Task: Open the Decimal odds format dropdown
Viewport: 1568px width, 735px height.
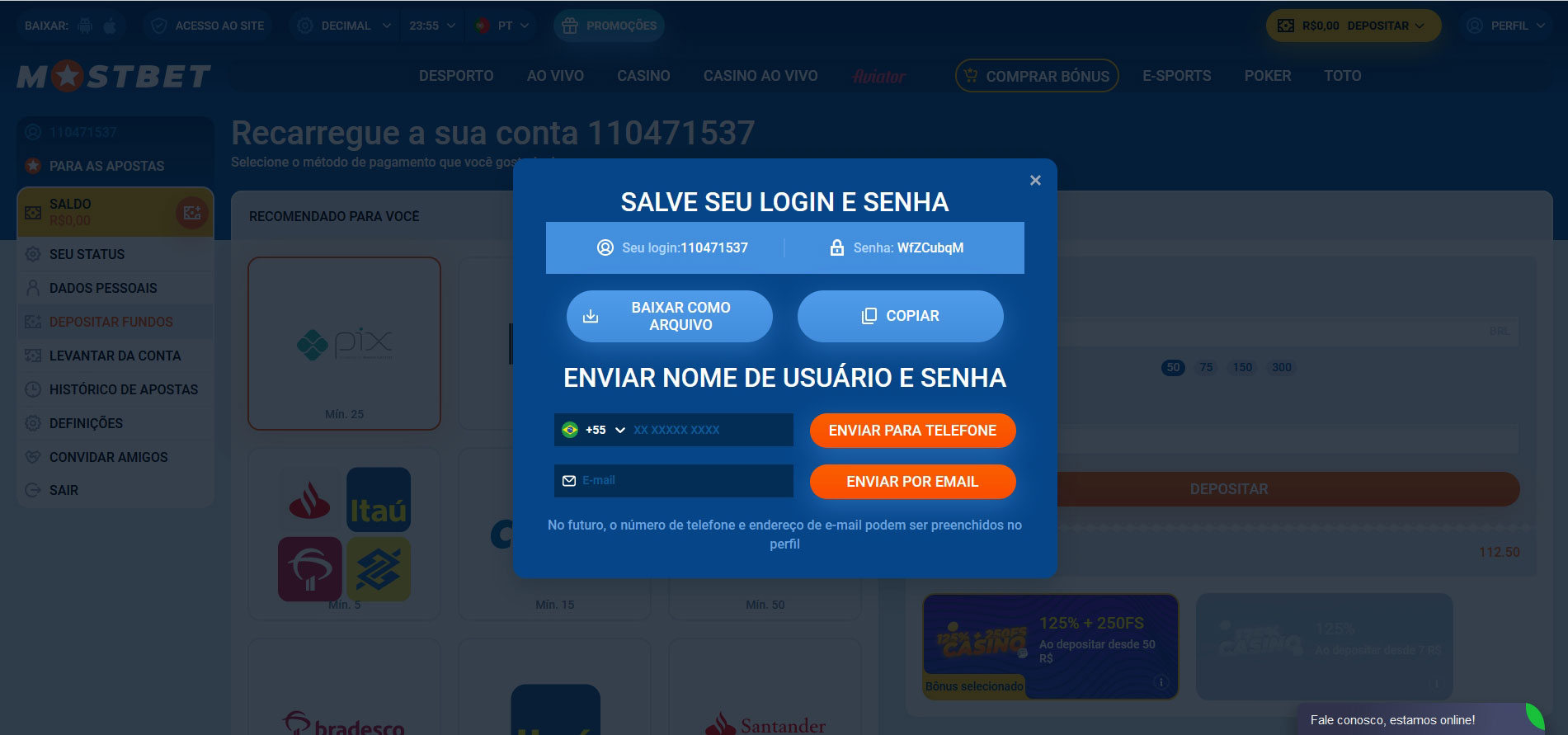Action: pyautogui.click(x=344, y=26)
